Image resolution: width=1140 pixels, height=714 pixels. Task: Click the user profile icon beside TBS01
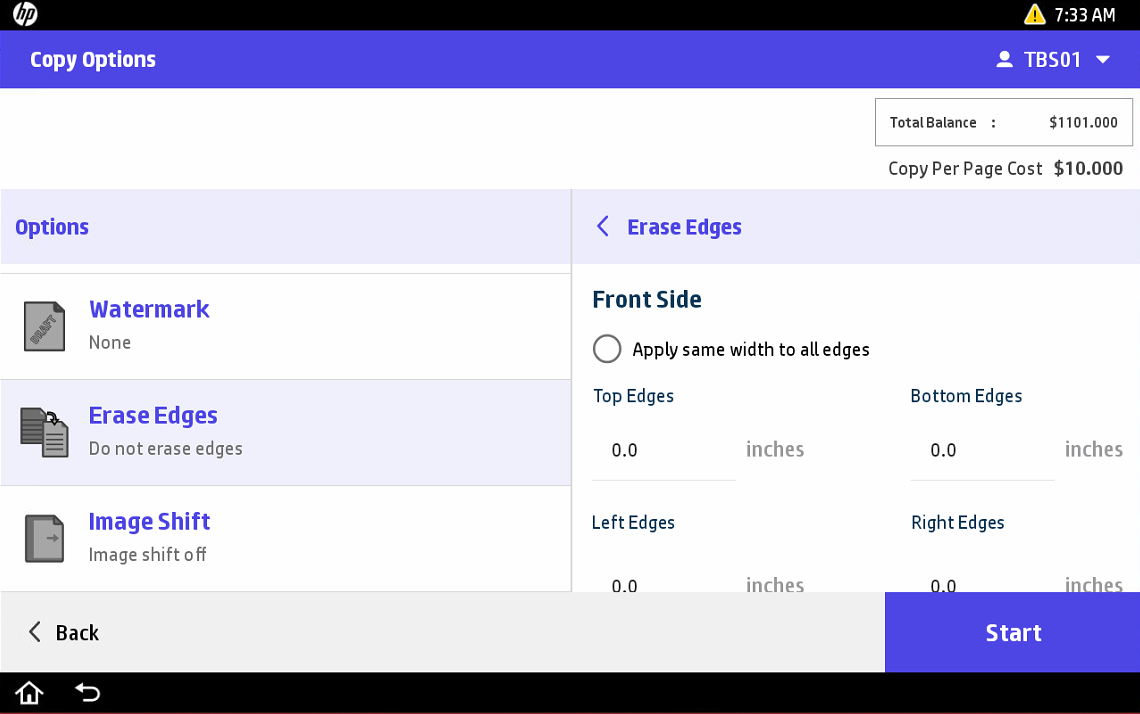[1004, 60]
